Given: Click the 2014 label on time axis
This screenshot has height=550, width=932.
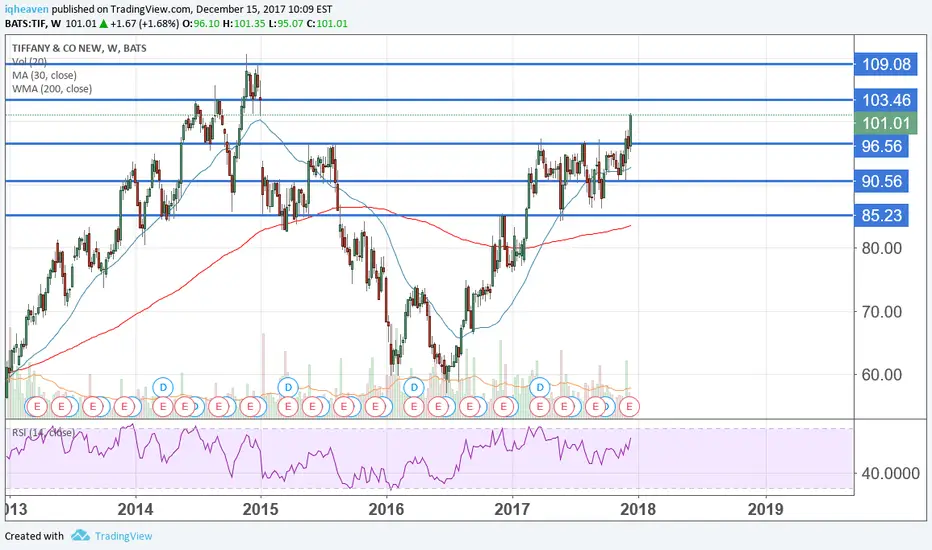Looking at the screenshot, I should (135, 509).
